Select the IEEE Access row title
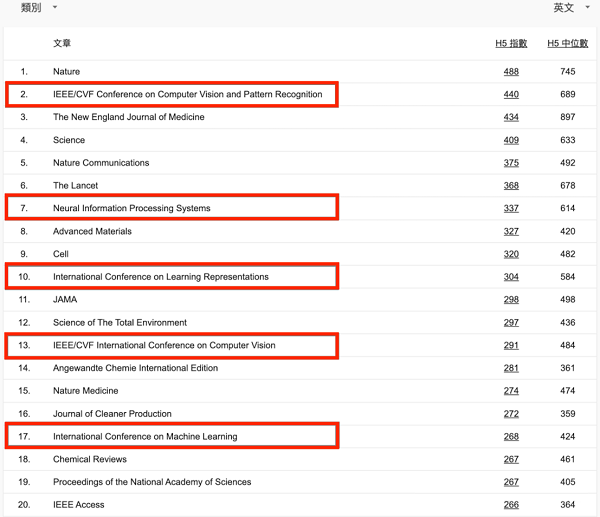 [x=79, y=505]
